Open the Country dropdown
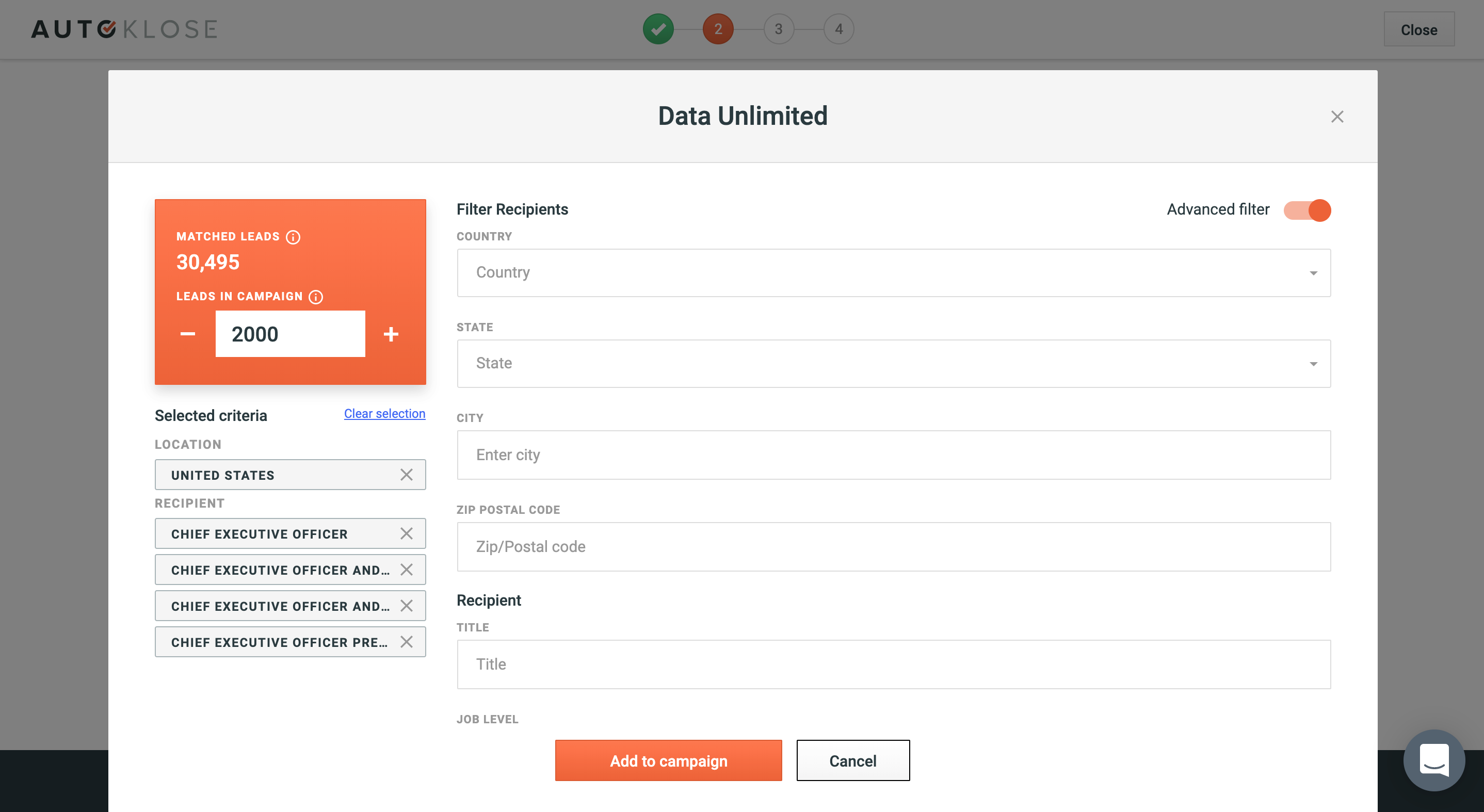1484x812 pixels. click(x=893, y=273)
